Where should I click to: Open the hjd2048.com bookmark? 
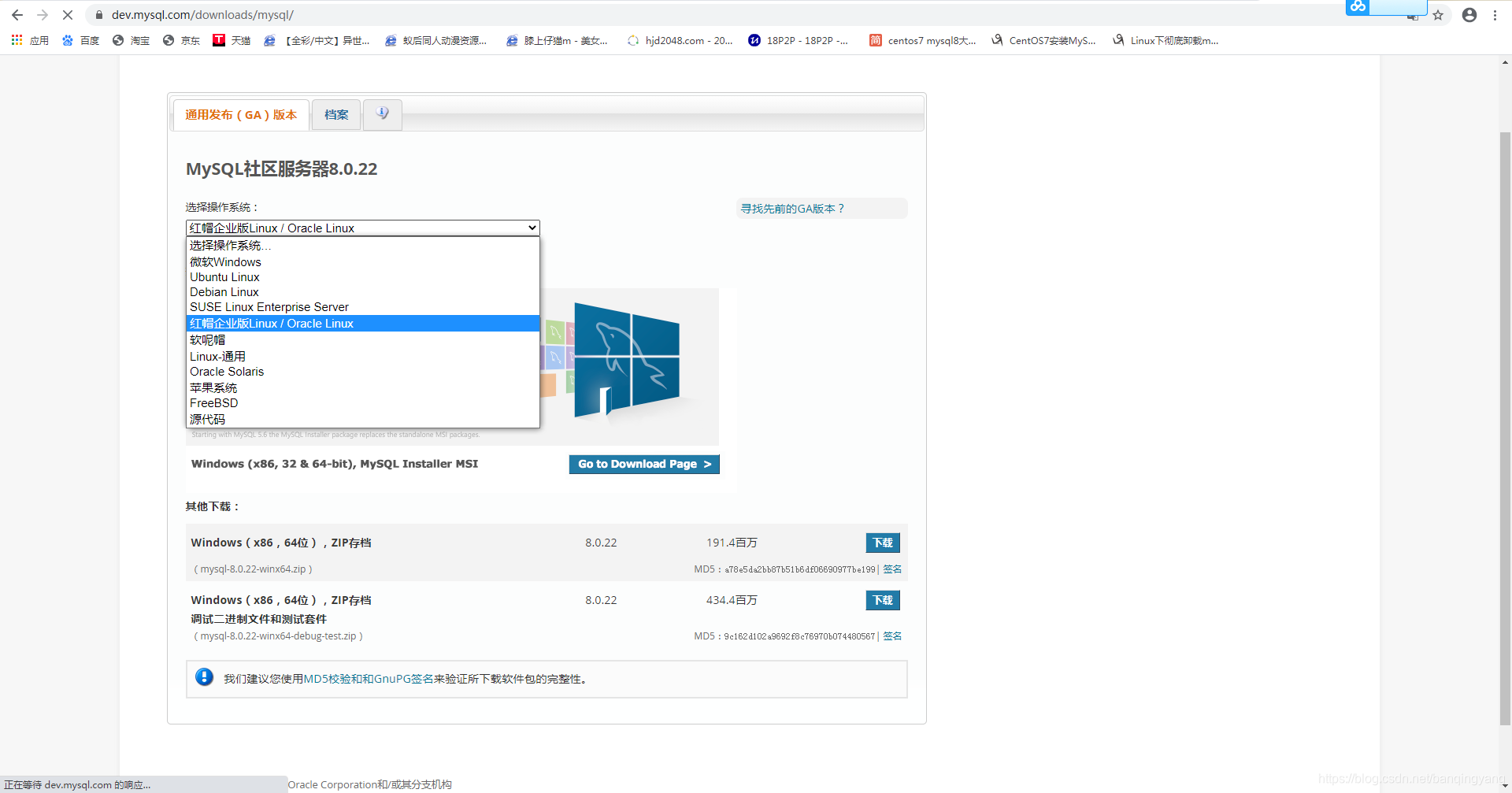680,40
